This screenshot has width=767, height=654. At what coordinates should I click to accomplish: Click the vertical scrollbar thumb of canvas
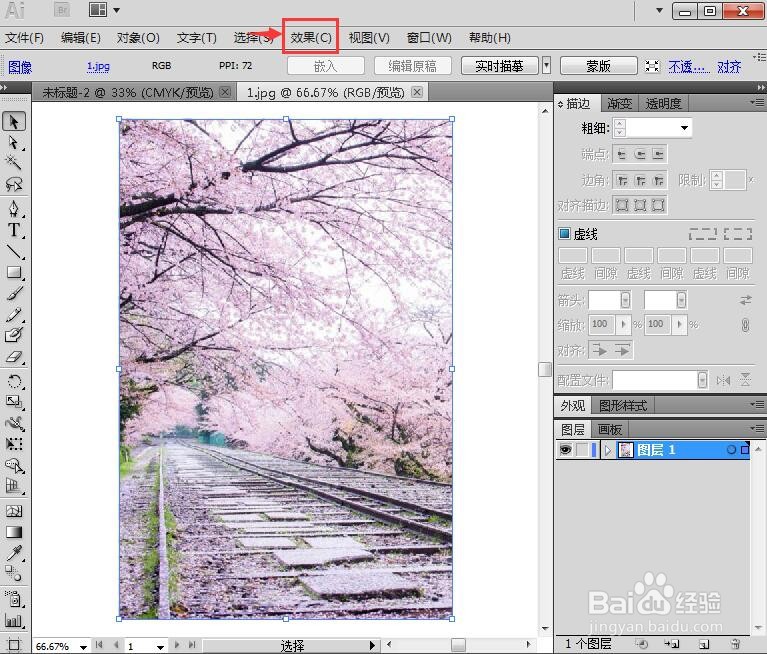(x=545, y=369)
